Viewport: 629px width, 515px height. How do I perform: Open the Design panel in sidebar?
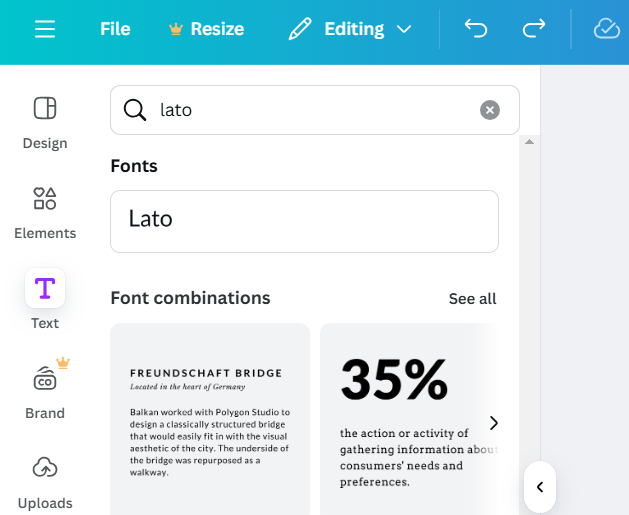[x=45, y=122]
